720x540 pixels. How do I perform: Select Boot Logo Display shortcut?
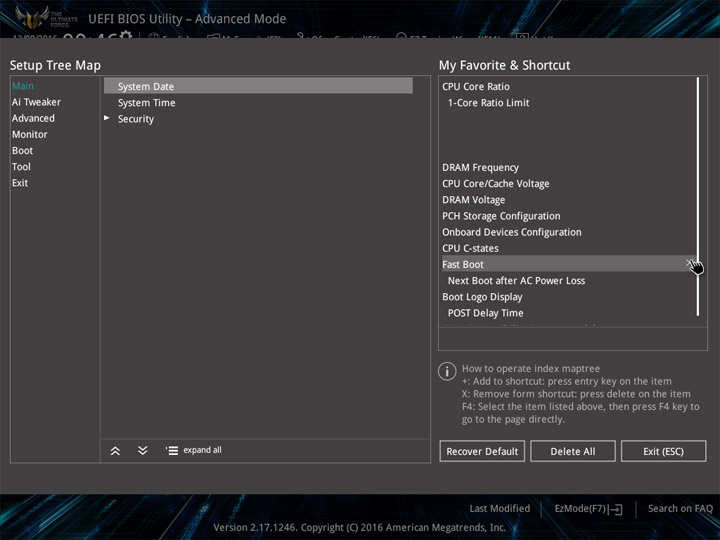[x=482, y=297]
